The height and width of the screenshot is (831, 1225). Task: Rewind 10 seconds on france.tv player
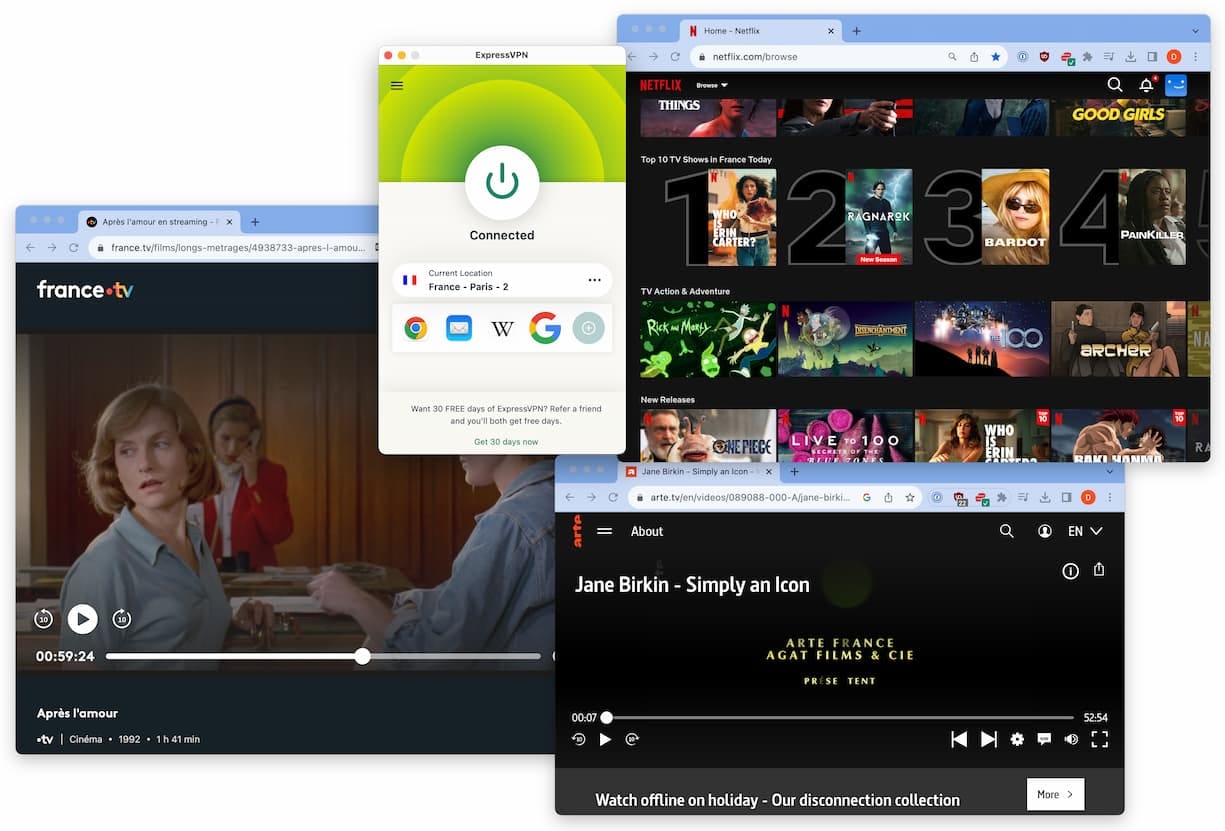[x=43, y=619]
